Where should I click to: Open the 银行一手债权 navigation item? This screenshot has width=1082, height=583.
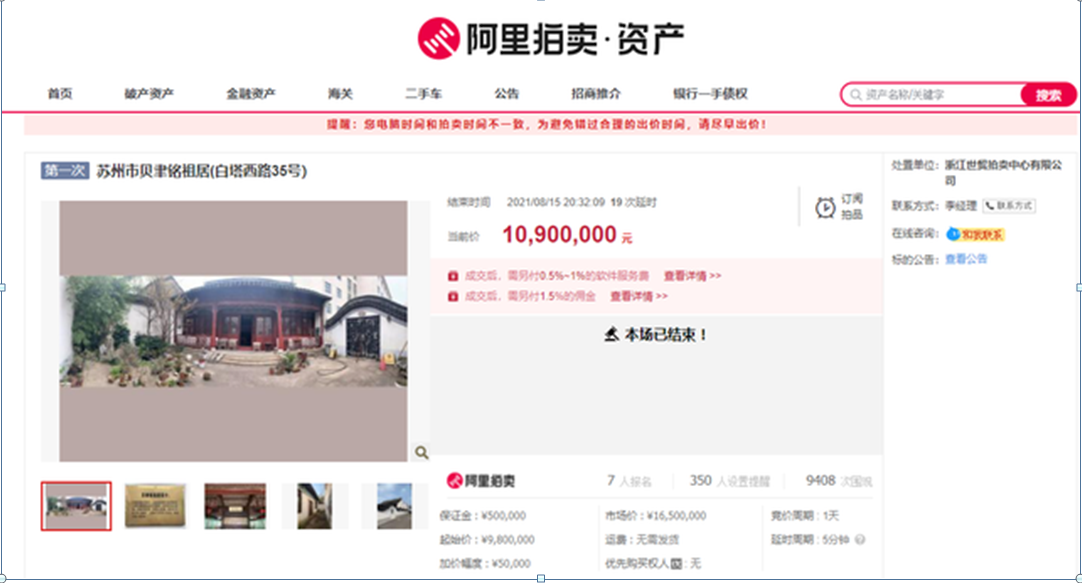(711, 93)
